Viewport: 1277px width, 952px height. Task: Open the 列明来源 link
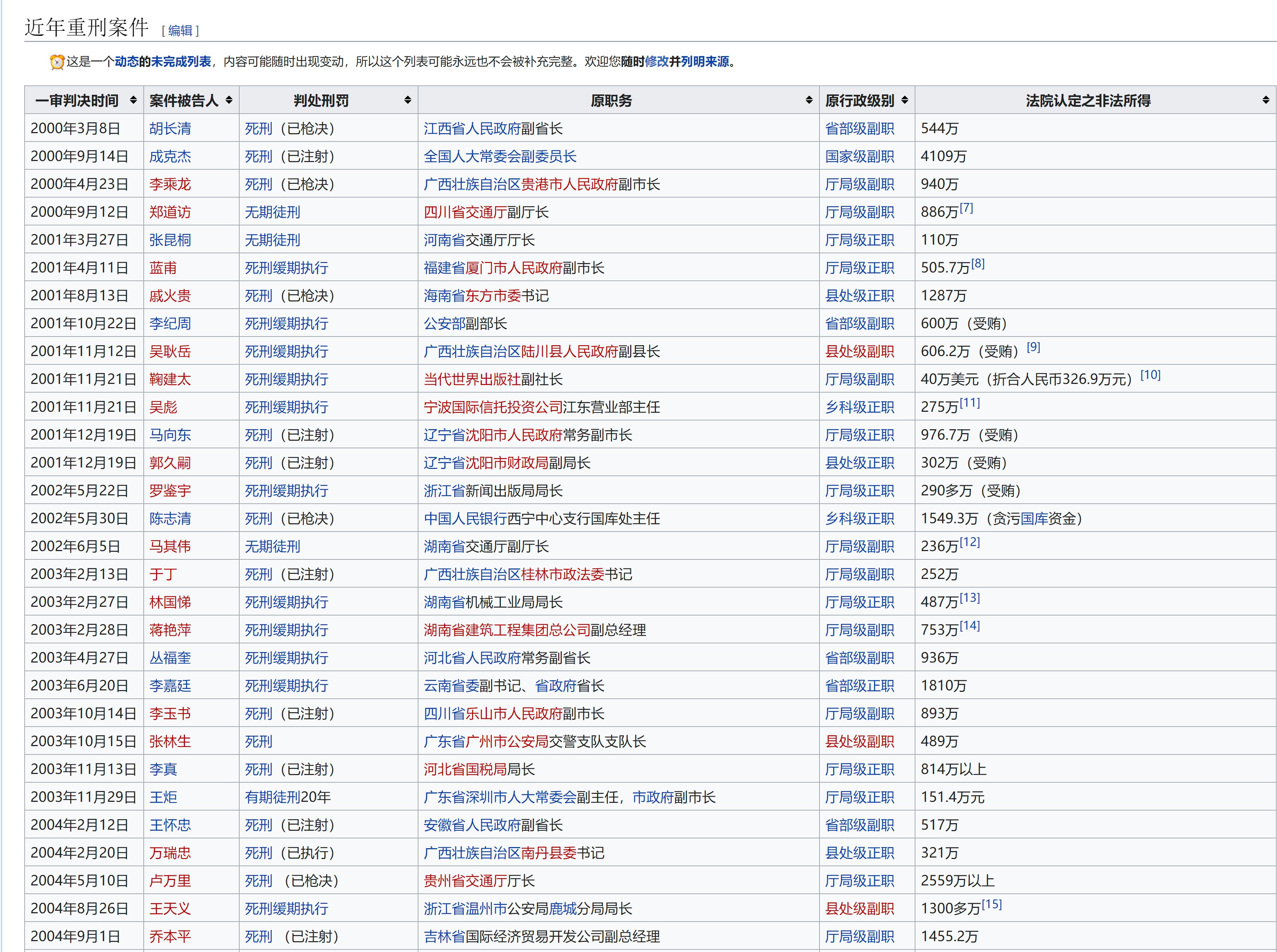705,62
